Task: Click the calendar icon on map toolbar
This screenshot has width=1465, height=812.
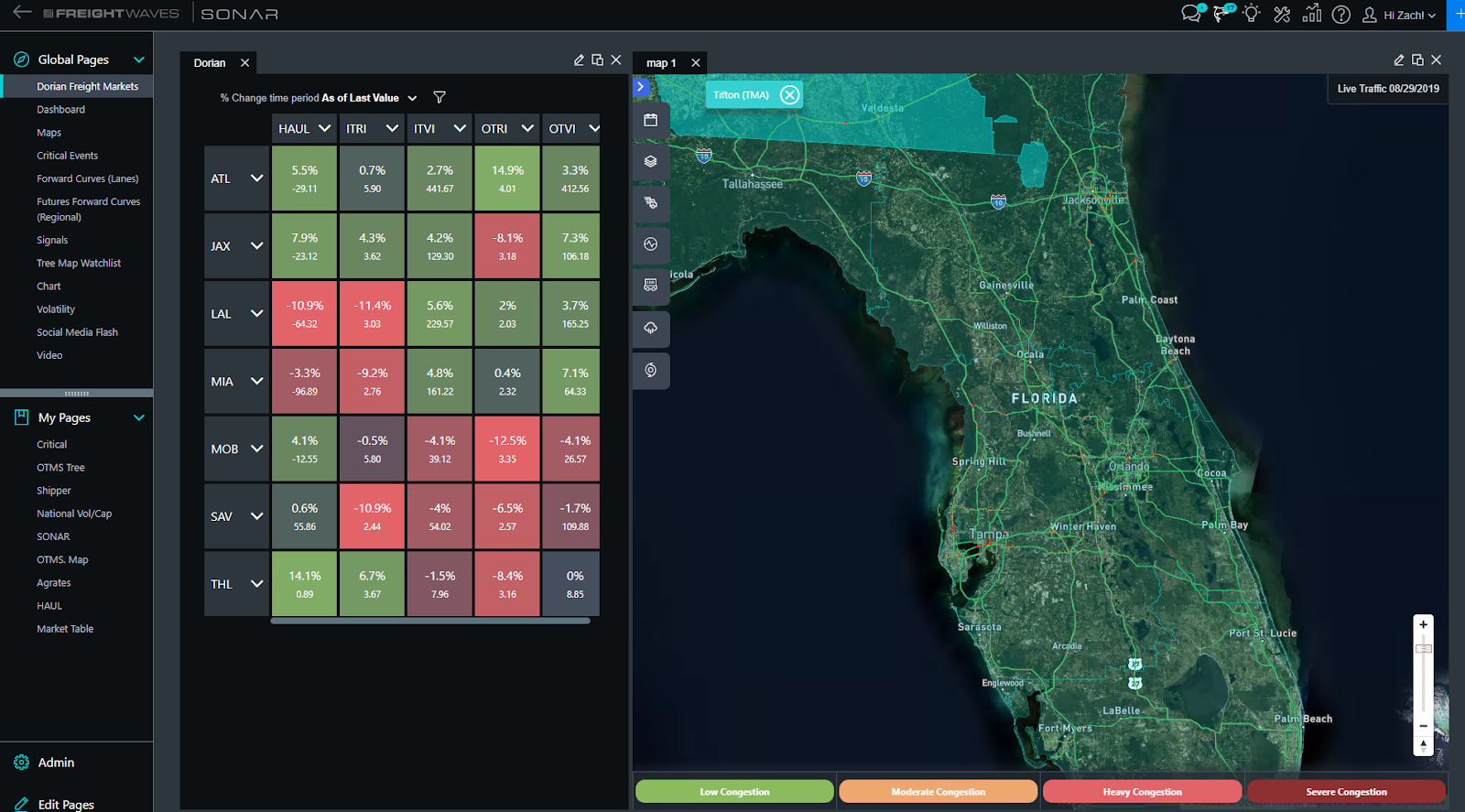Action: click(x=650, y=120)
